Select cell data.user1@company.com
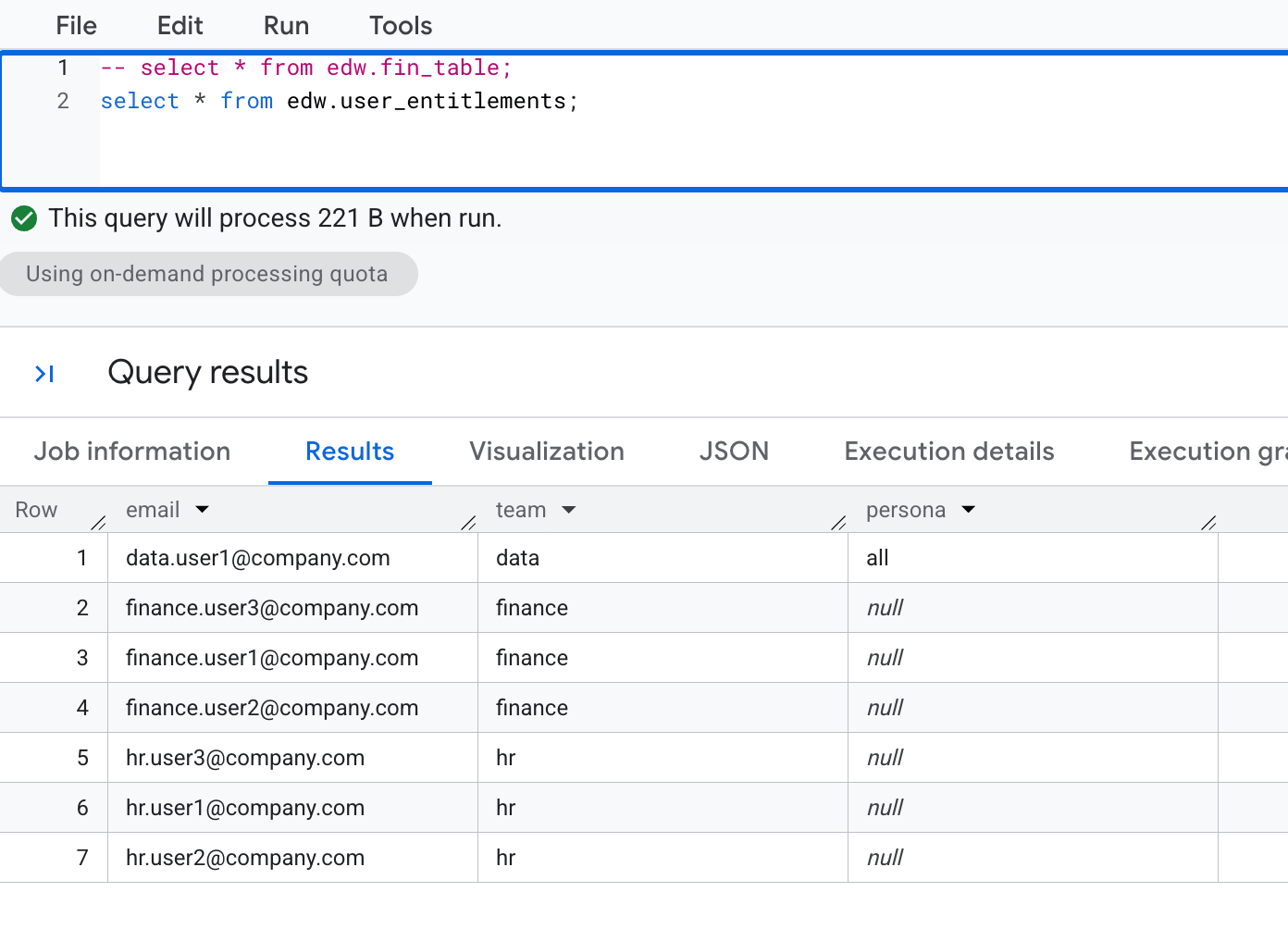This screenshot has height=929, width=1288. tap(292, 558)
